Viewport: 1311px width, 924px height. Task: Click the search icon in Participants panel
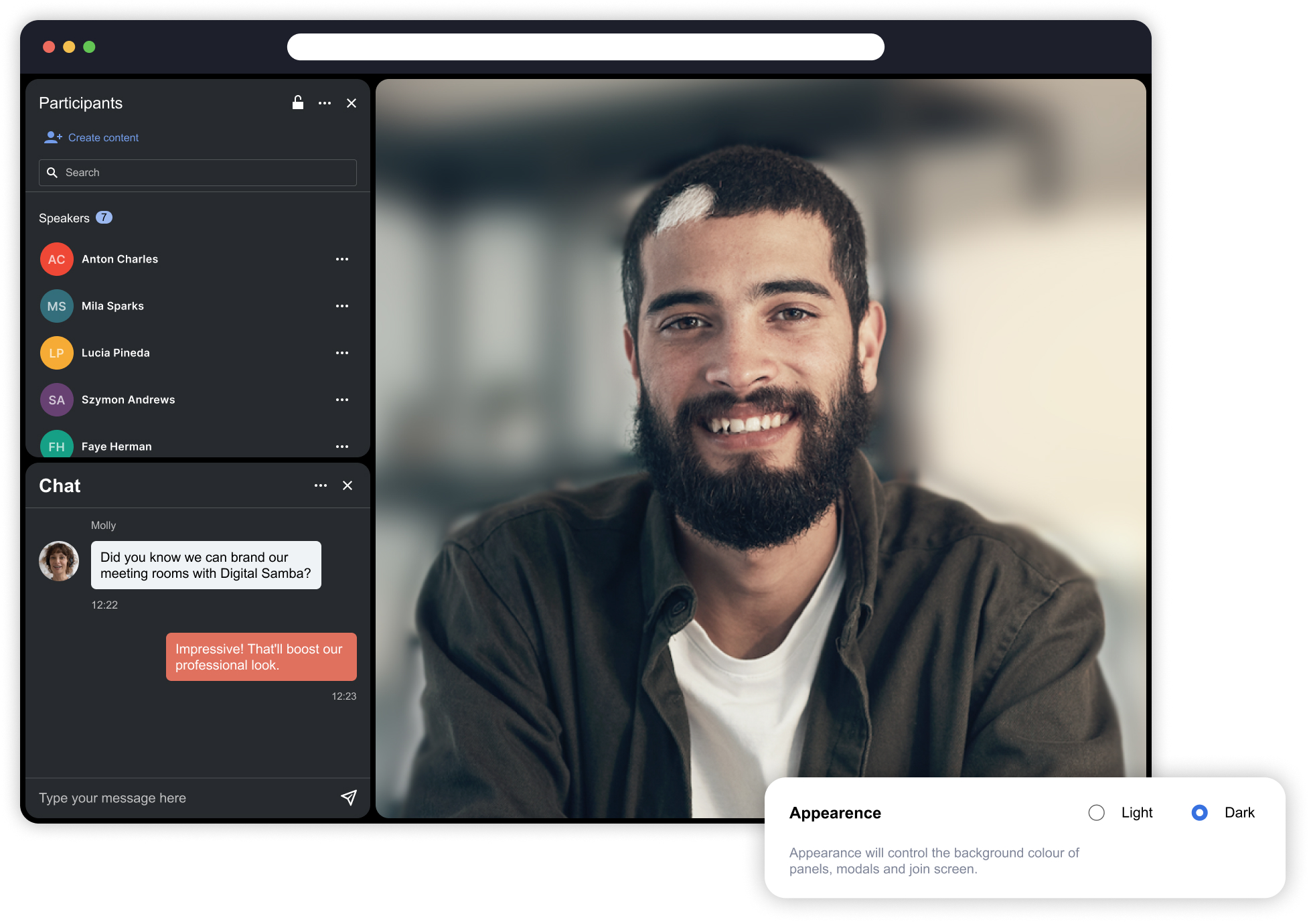click(54, 172)
